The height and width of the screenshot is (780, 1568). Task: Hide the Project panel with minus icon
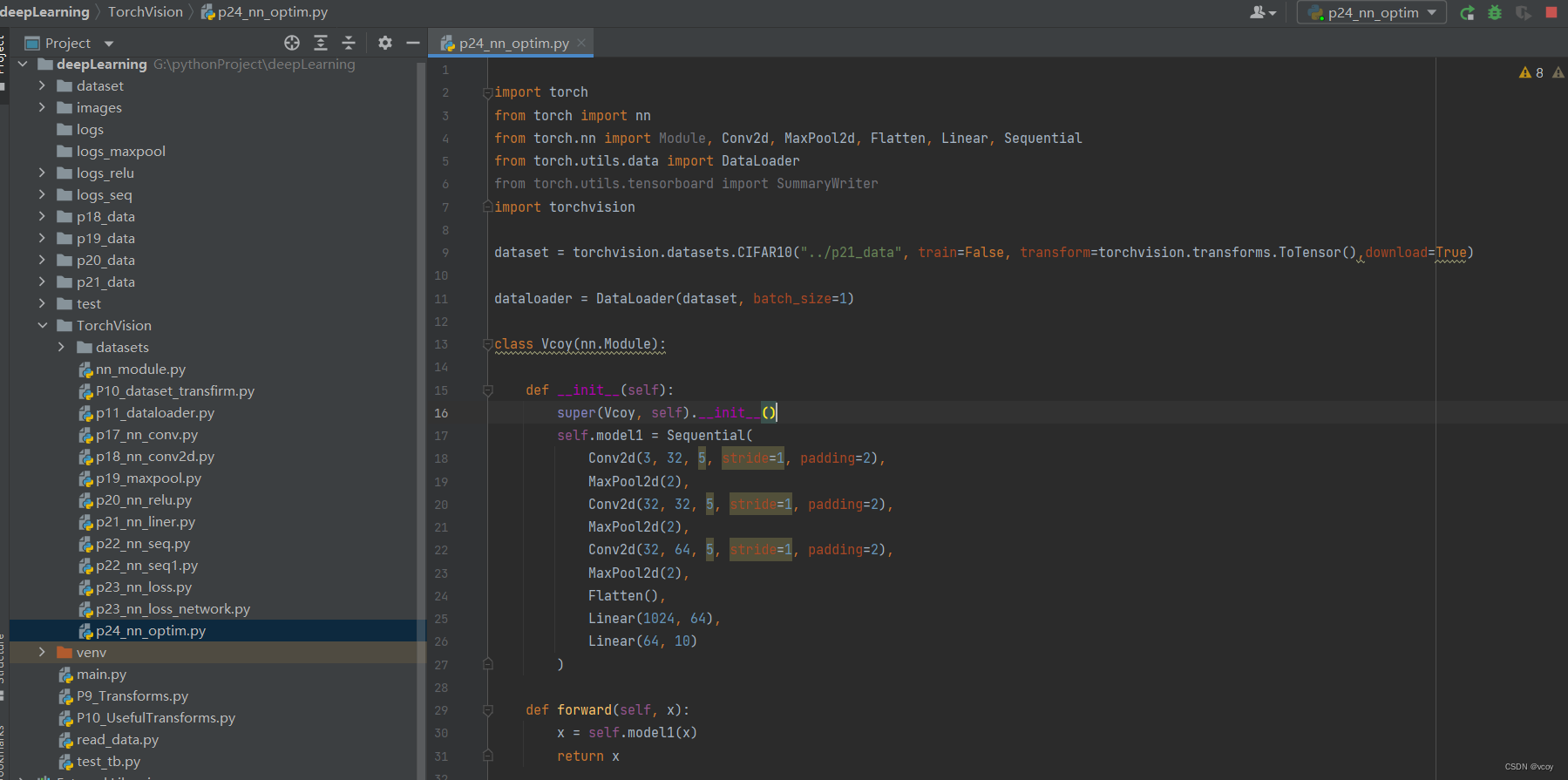click(x=413, y=43)
